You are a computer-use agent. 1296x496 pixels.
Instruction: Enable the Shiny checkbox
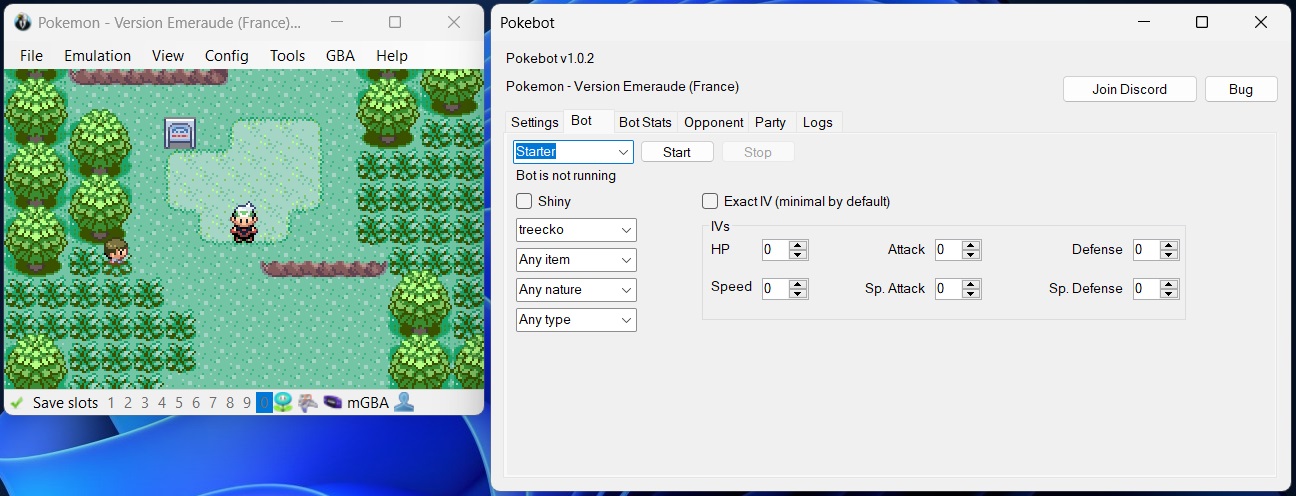click(x=524, y=201)
